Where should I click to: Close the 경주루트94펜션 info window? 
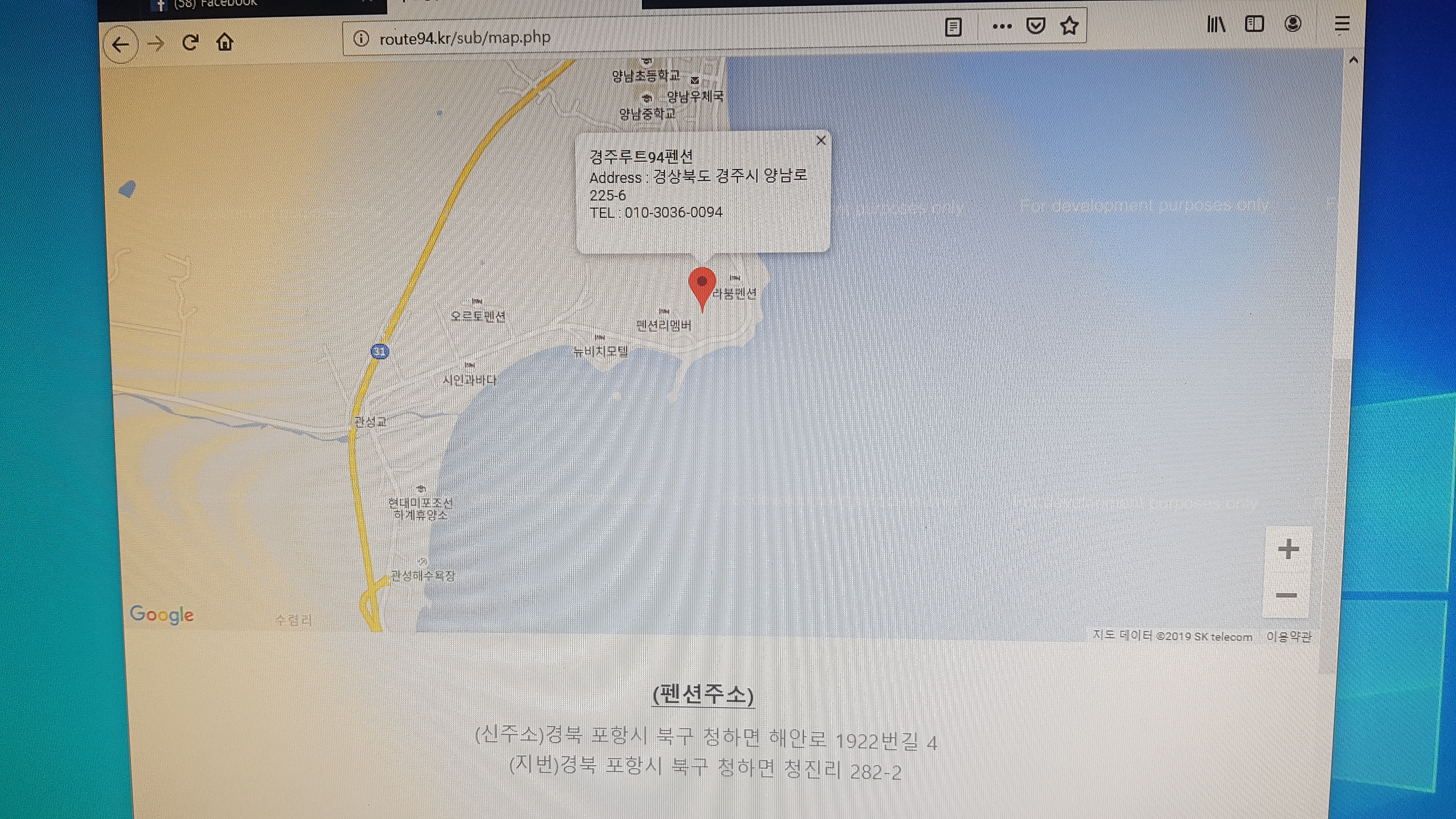point(821,140)
